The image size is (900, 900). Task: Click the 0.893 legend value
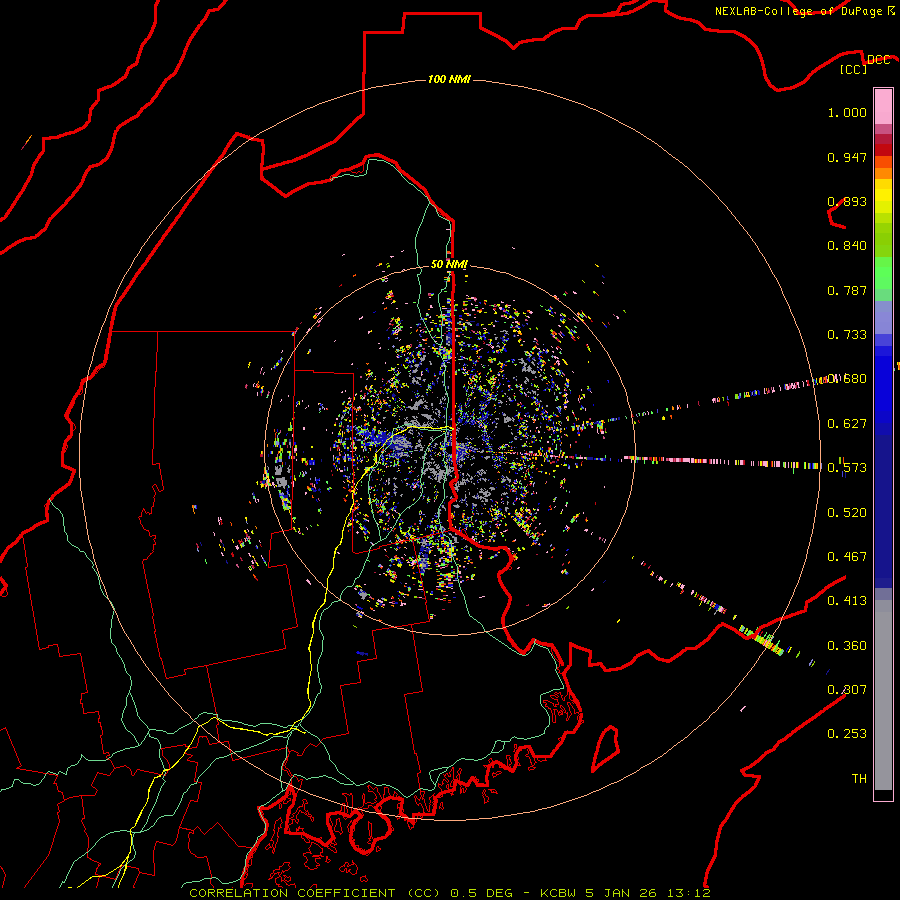(x=847, y=201)
